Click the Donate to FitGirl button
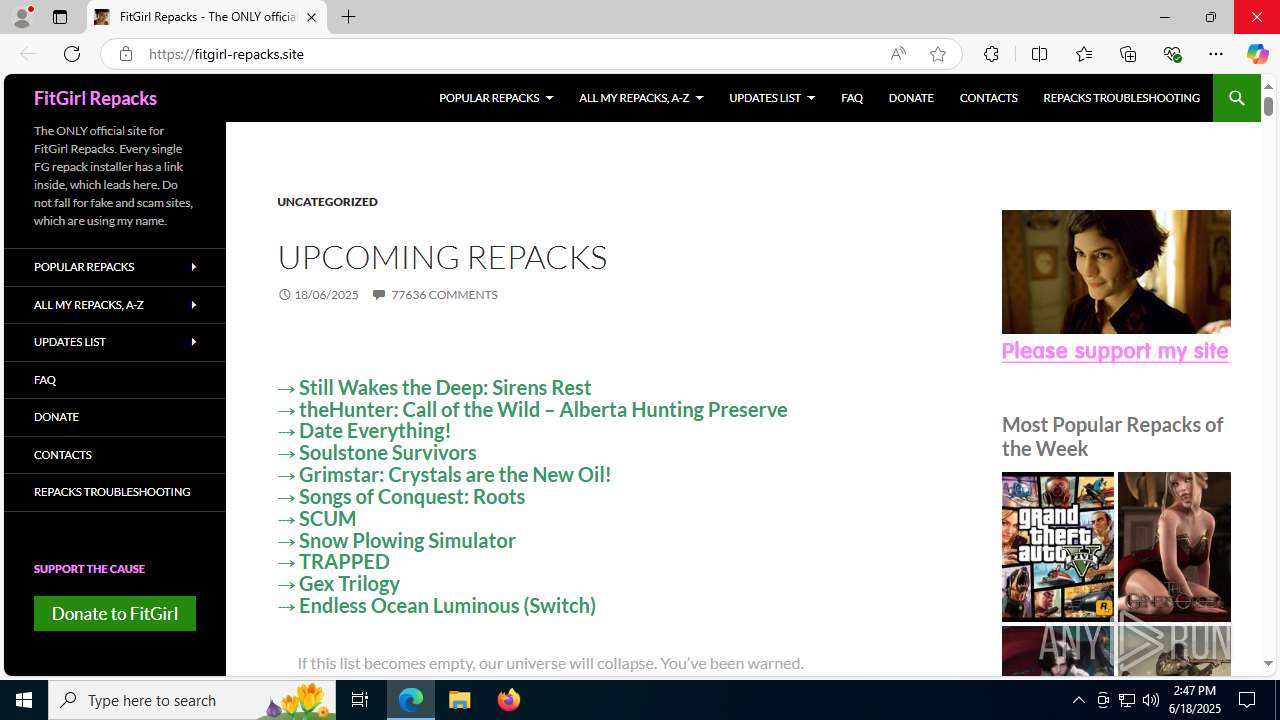The height and width of the screenshot is (720, 1280). click(x=115, y=613)
